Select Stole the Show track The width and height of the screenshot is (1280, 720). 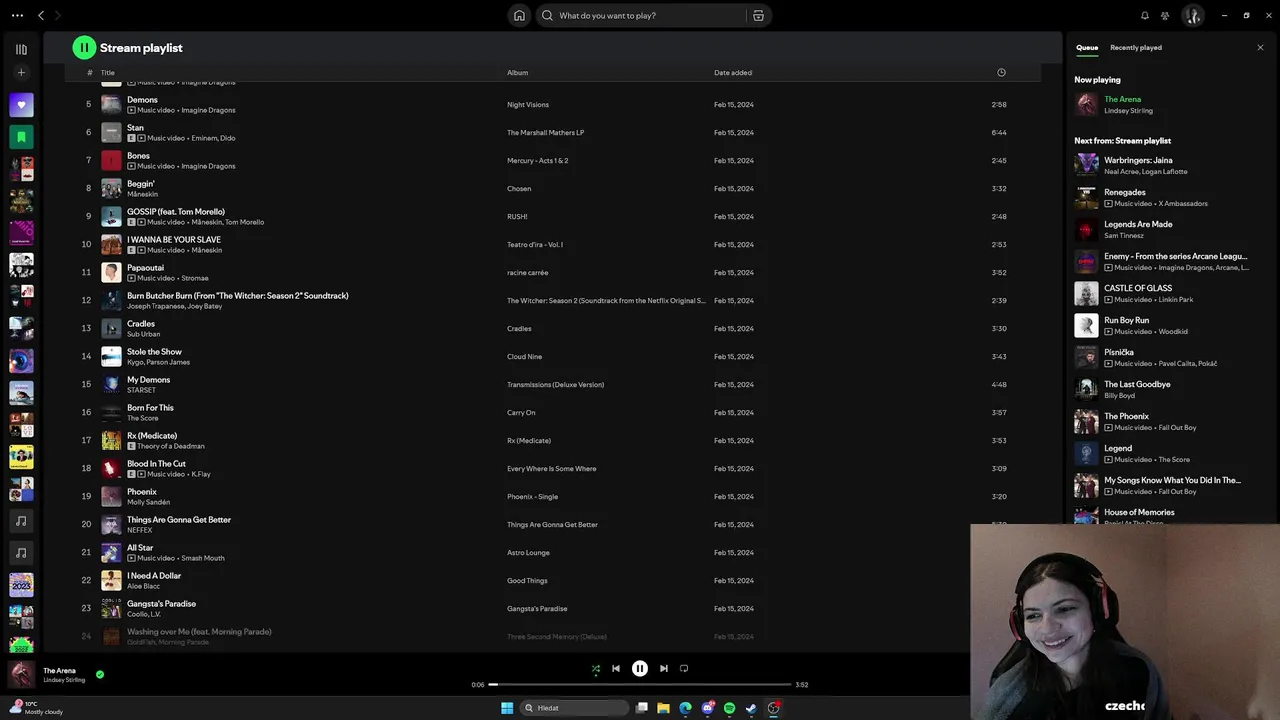154,352
